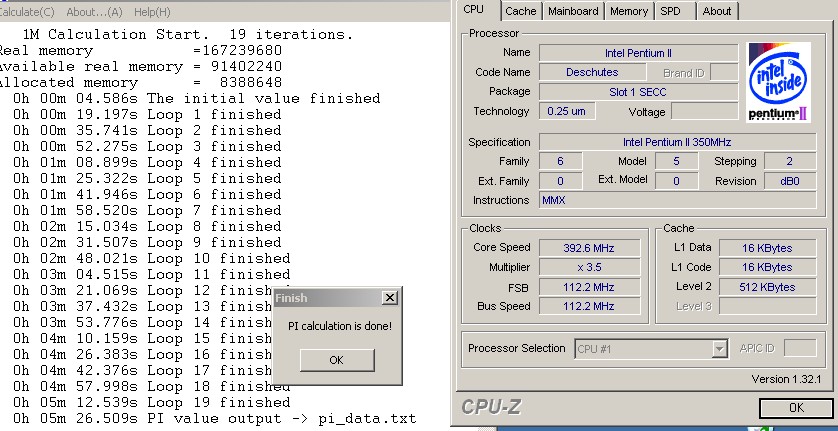
Task: Click the allocated memory value 8388648
Action: click(x=251, y=83)
